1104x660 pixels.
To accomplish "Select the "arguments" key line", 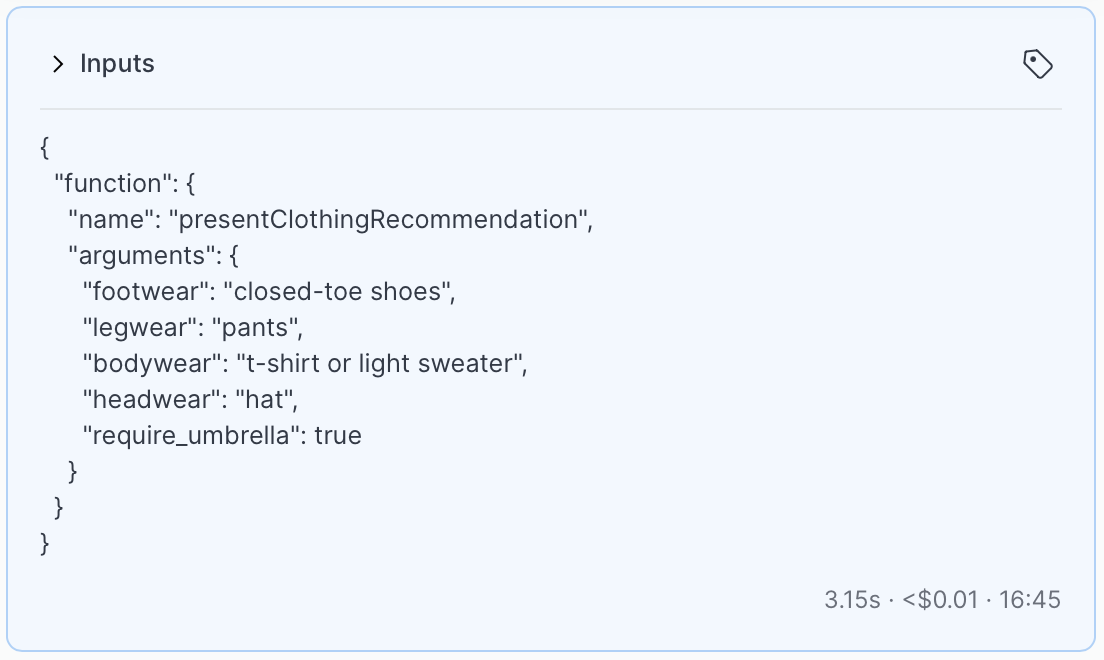I will (x=153, y=255).
